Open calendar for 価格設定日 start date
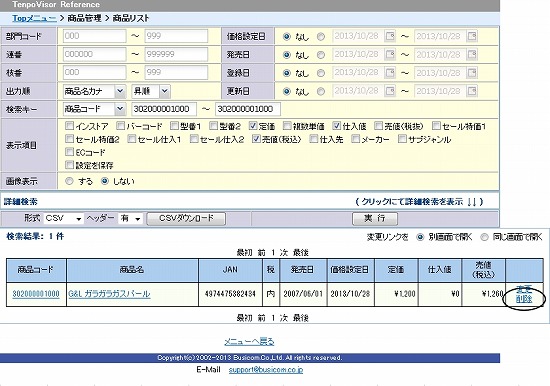550x386 pixels. coord(390,36)
